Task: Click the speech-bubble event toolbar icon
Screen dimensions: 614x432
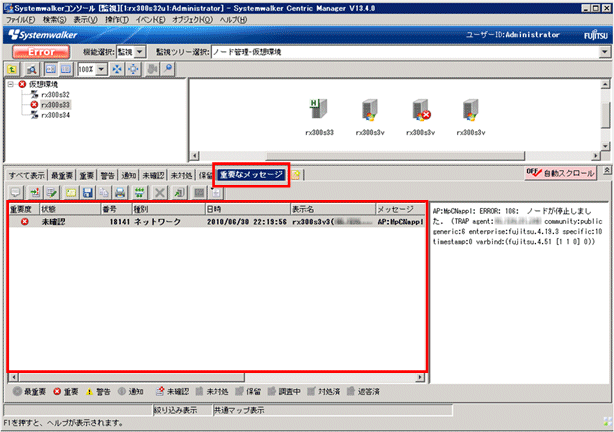Action: 15,193
